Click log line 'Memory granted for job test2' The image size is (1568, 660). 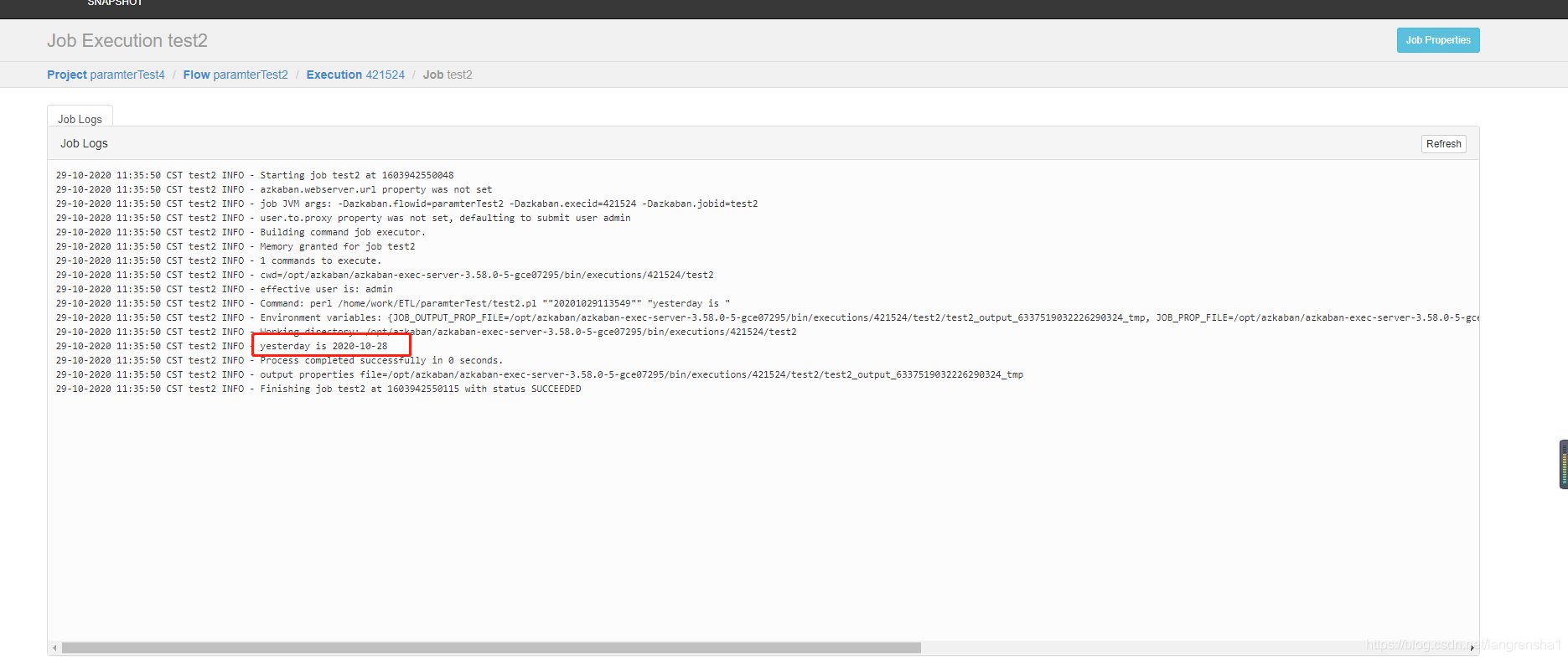pos(235,247)
